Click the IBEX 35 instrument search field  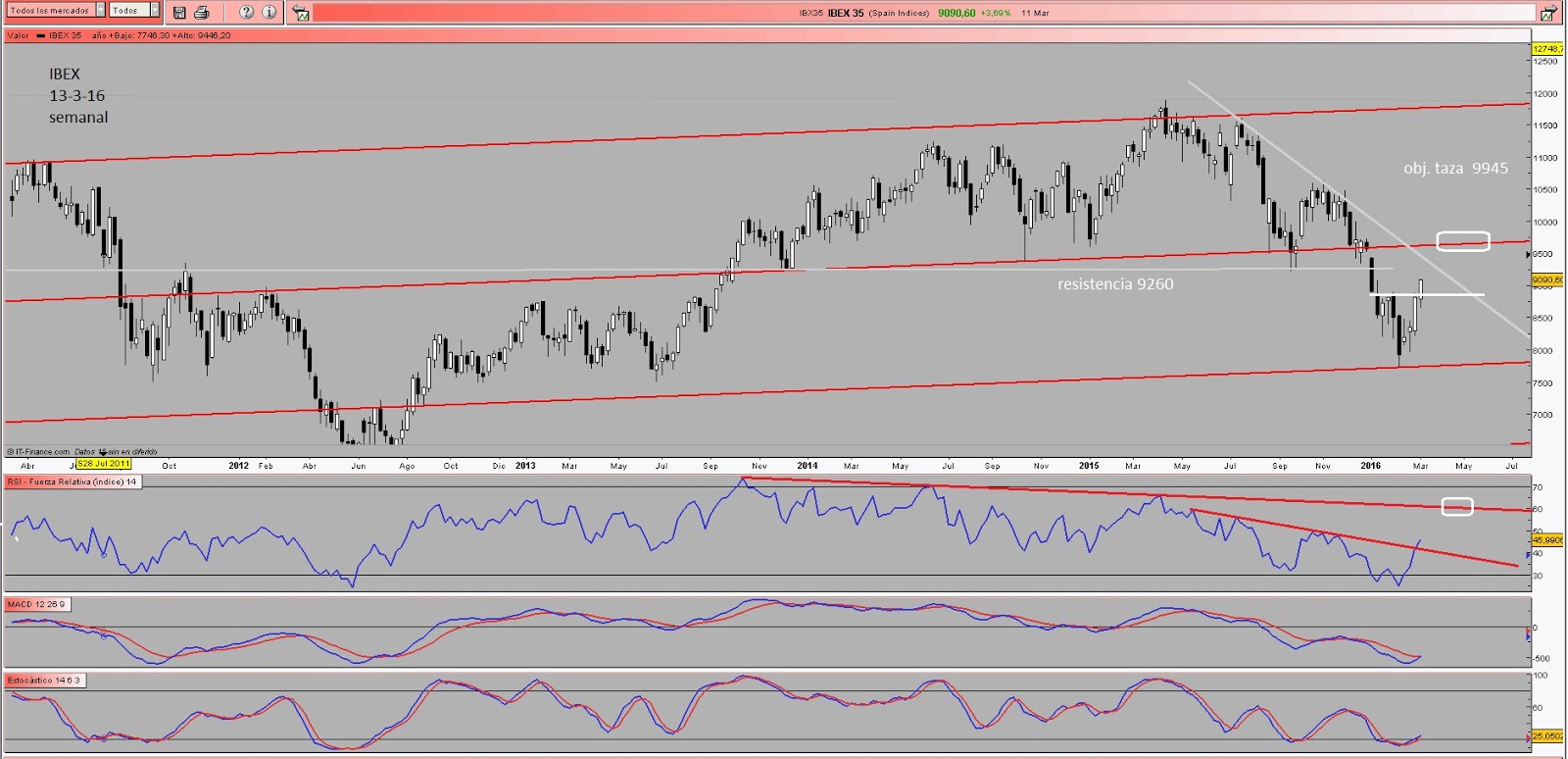click(x=923, y=13)
